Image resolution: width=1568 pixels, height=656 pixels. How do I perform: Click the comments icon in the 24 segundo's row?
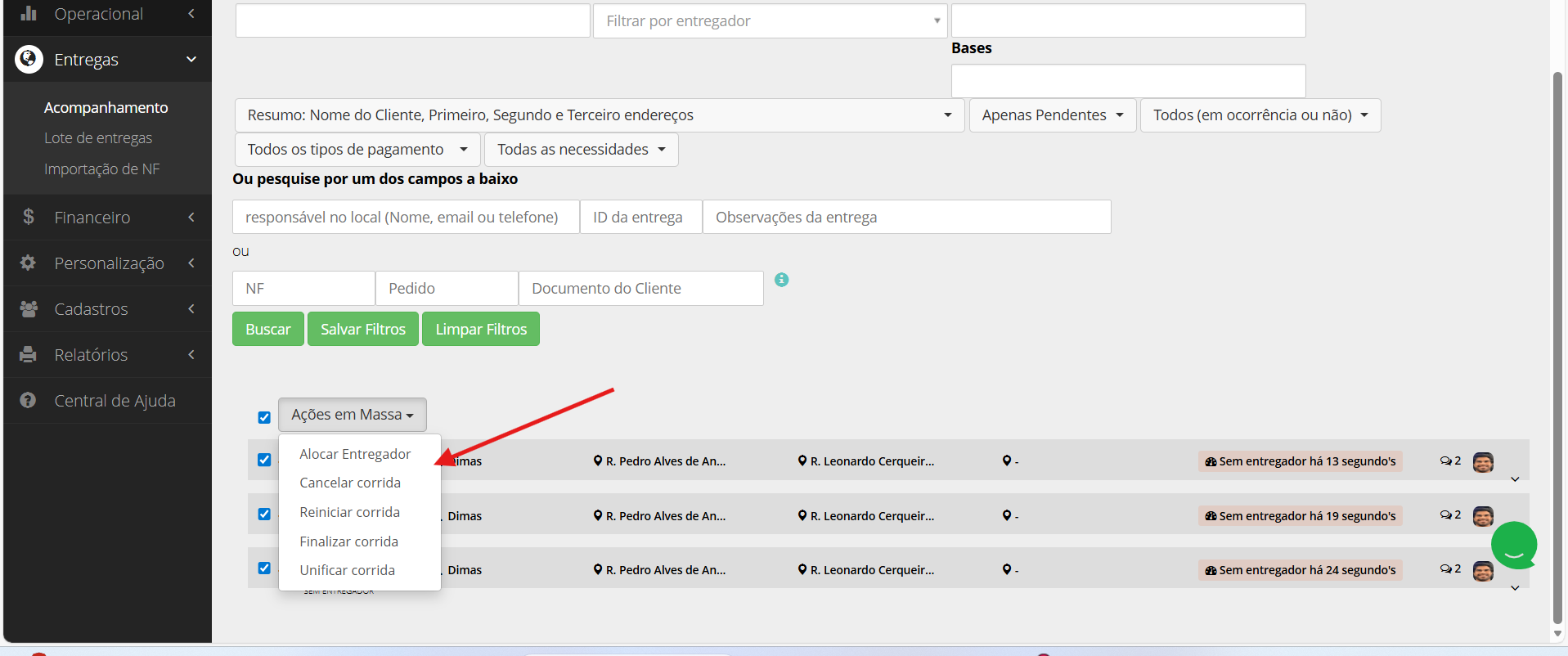click(1445, 569)
